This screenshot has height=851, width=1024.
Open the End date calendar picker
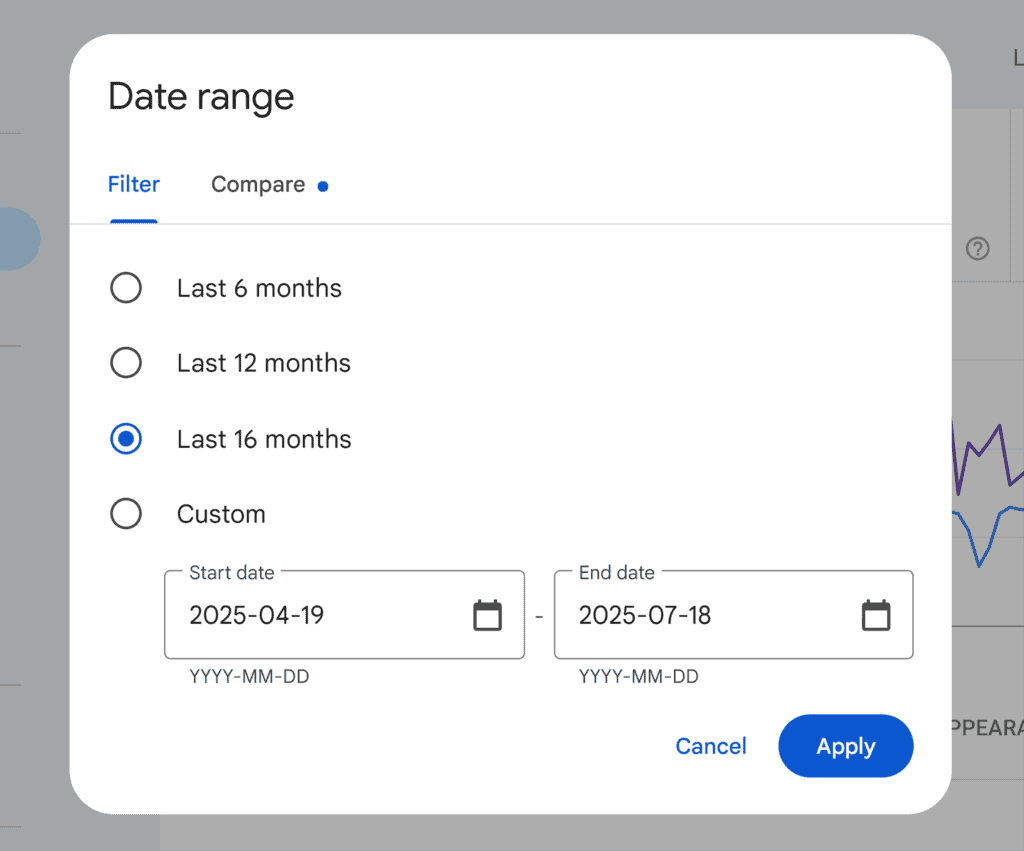(876, 615)
